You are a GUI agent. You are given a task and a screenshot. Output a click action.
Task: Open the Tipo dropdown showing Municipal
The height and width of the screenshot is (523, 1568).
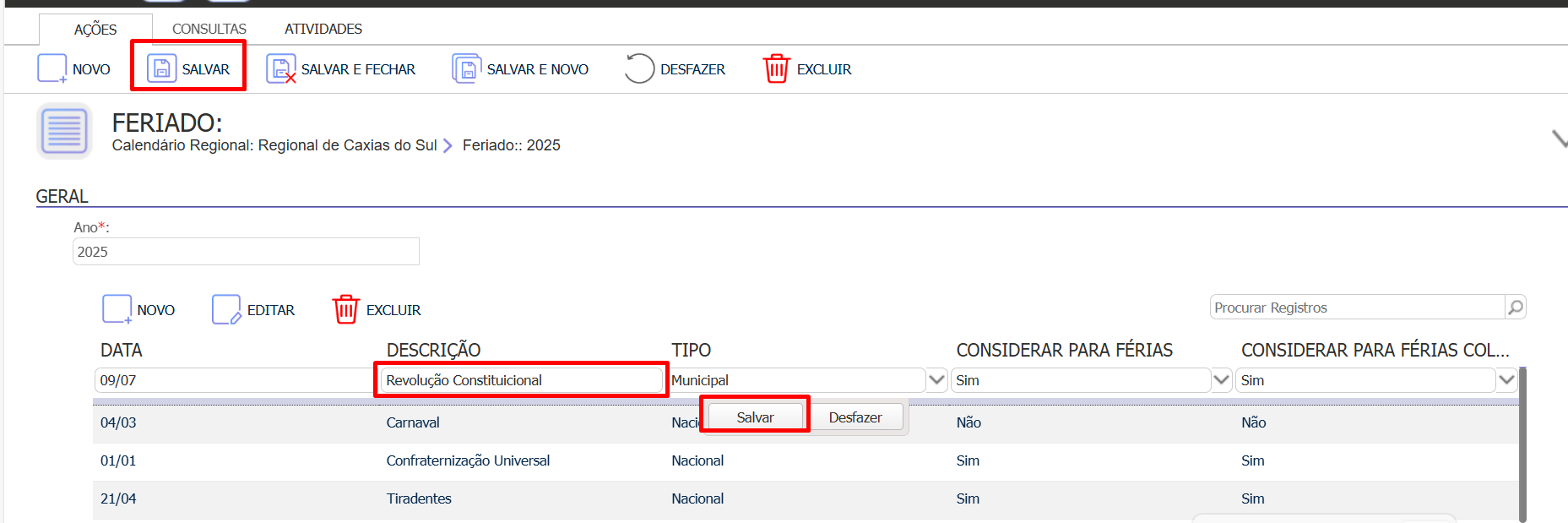click(936, 380)
